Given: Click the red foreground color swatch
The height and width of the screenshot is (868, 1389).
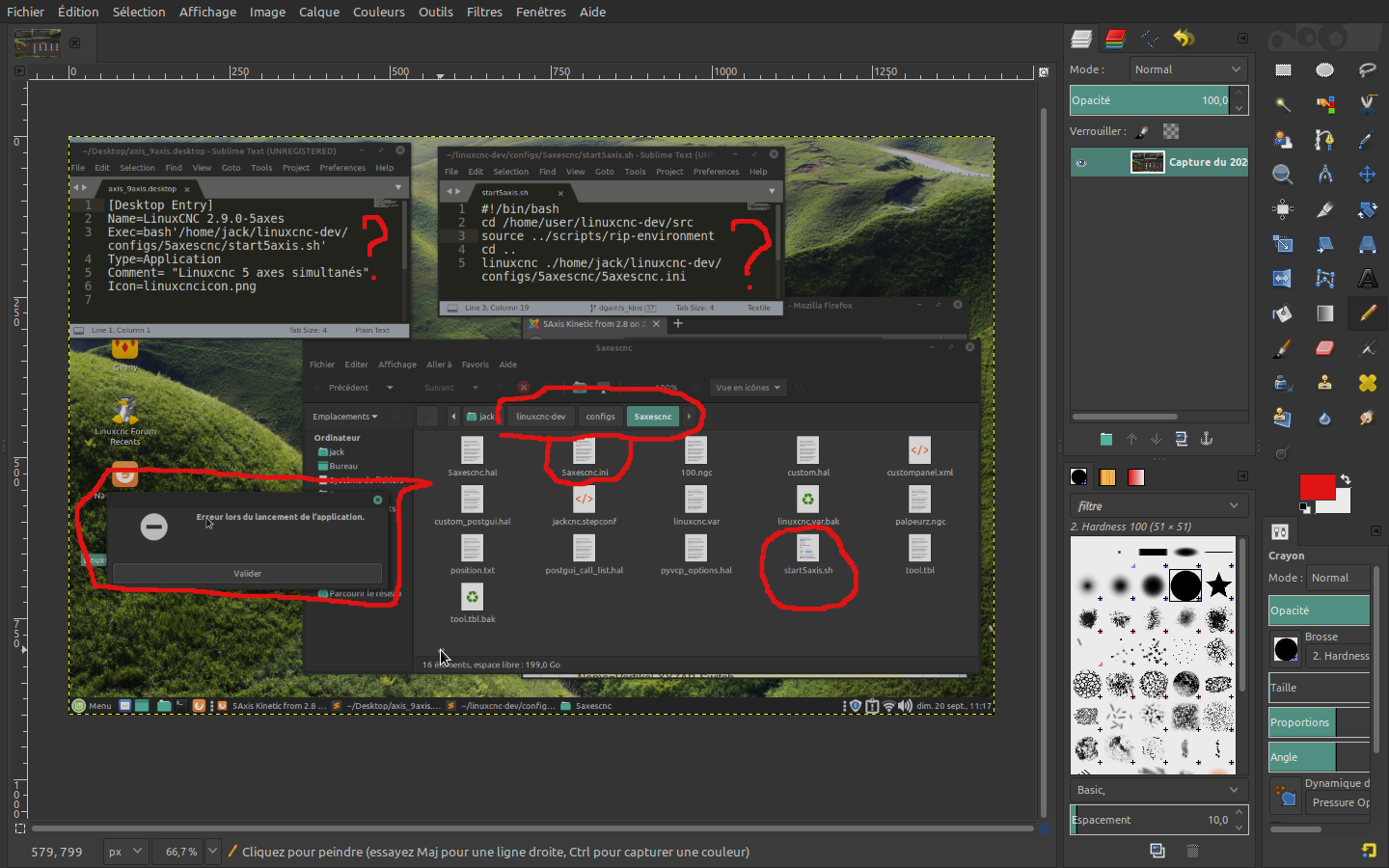Looking at the screenshot, I should click(x=1316, y=486).
